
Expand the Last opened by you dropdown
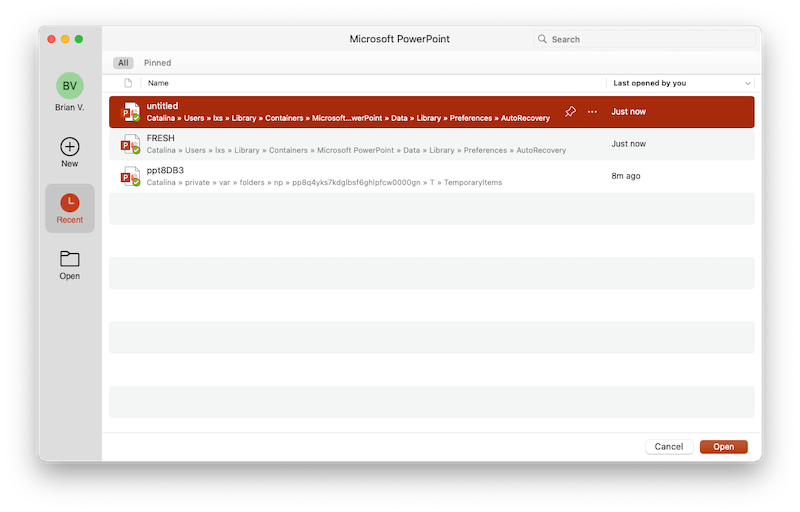point(748,83)
